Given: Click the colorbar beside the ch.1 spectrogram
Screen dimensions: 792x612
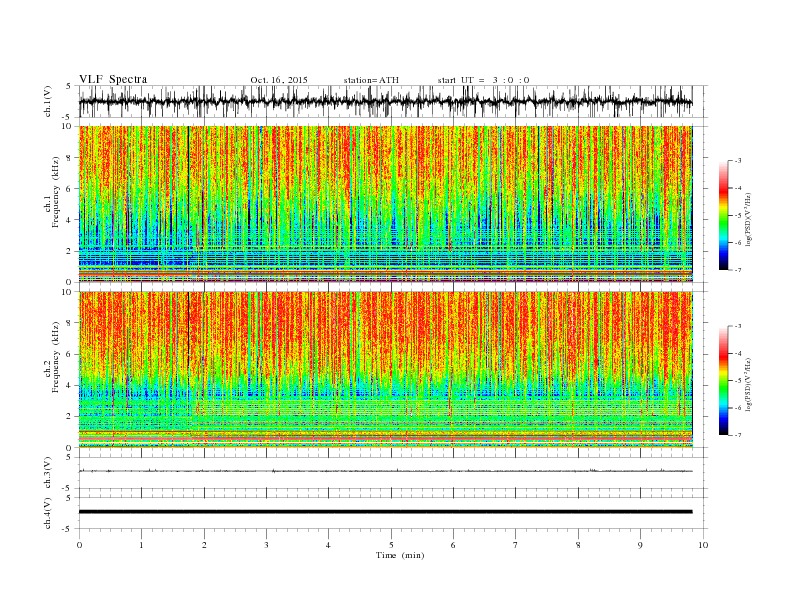Looking at the screenshot, I should [723, 215].
